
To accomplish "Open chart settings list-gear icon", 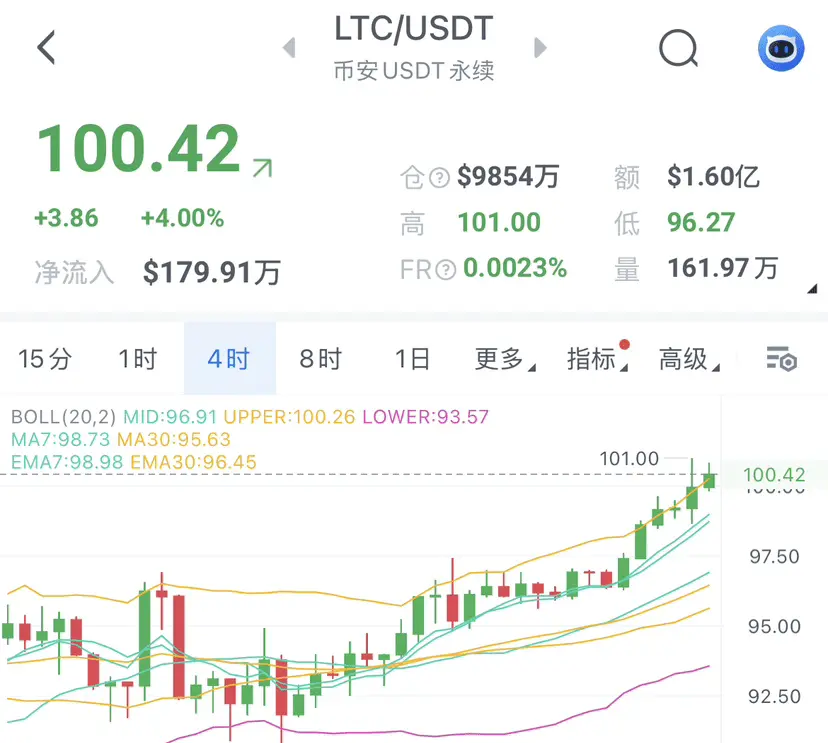I will pyautogui.click(x=782, y=359).
